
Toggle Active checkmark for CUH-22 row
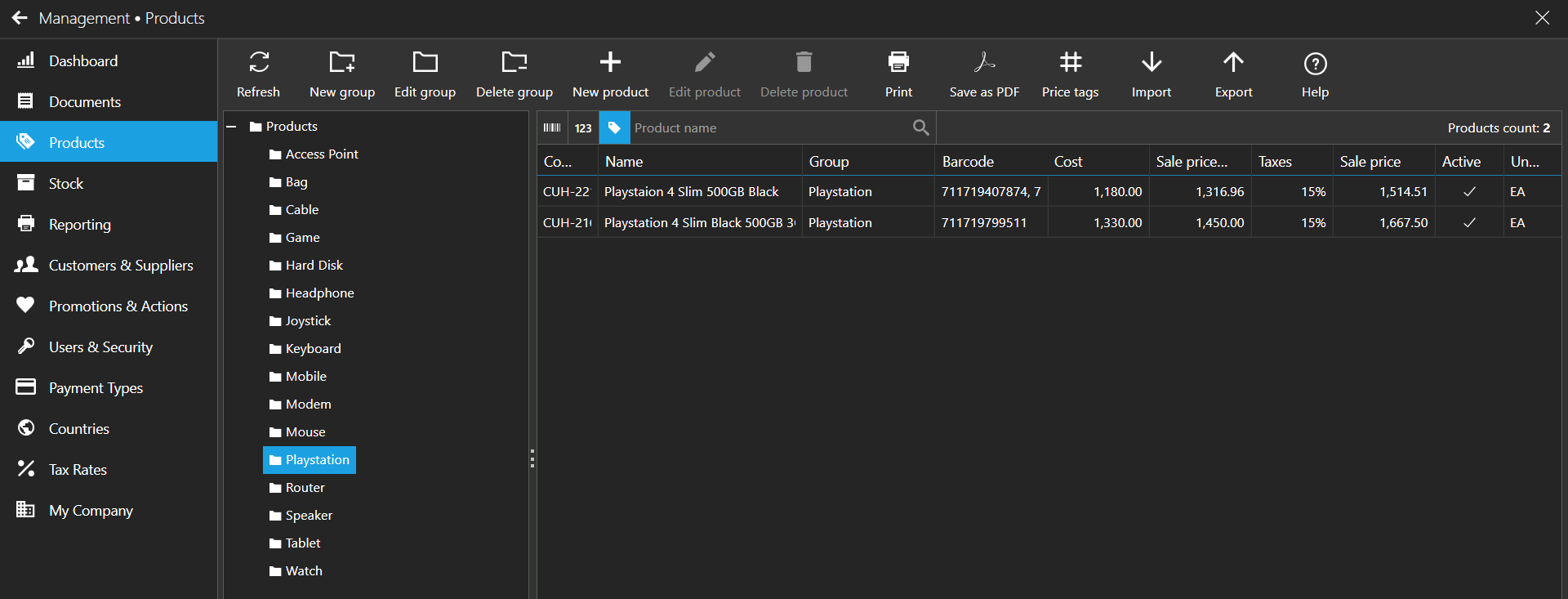(1469, 192)
